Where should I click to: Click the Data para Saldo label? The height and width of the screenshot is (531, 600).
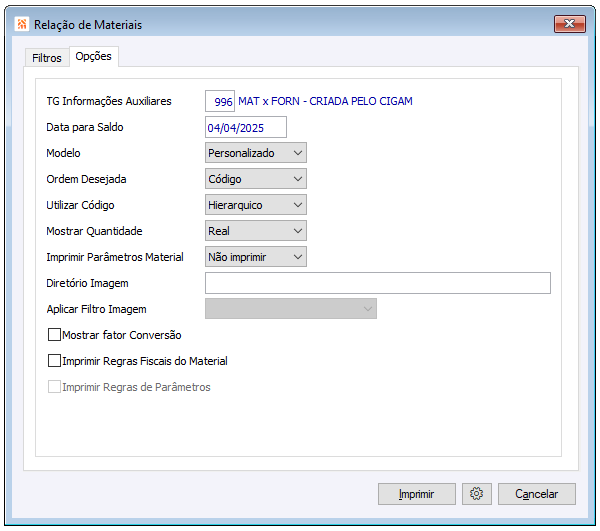[x=85, y=127]
